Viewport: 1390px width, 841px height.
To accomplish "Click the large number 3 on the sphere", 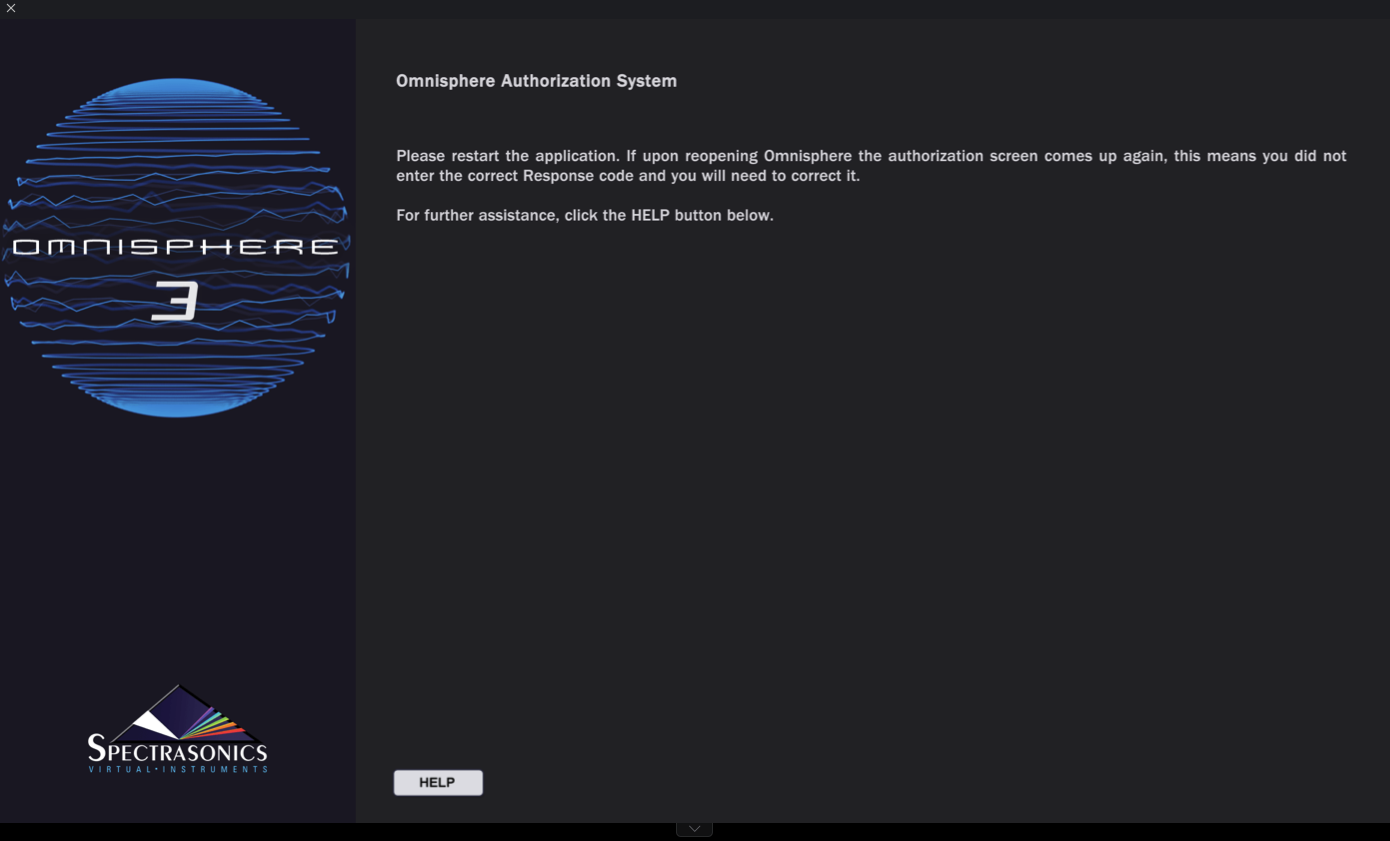I will tap(176, 301).
